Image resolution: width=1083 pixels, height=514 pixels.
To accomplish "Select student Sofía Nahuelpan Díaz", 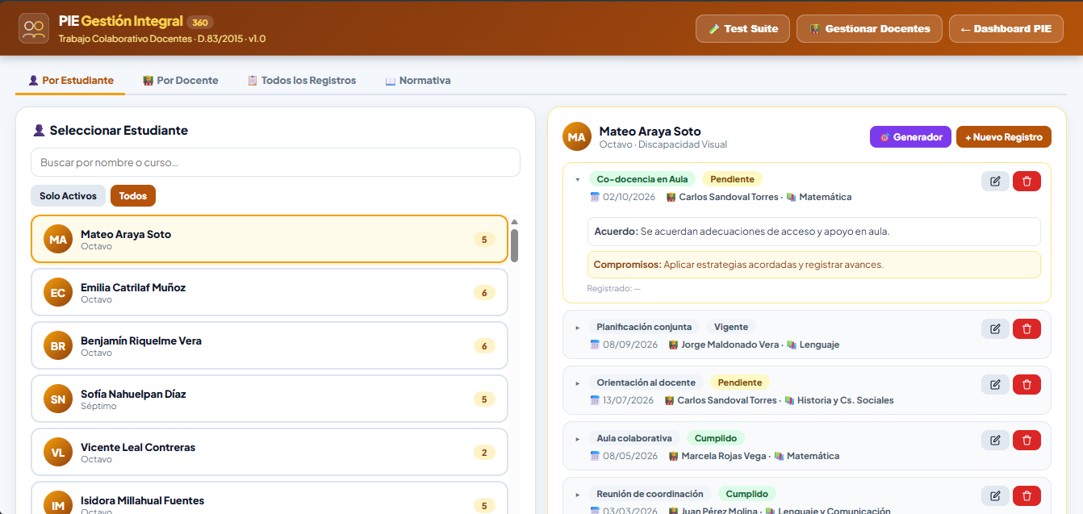I will coord(269,399).
